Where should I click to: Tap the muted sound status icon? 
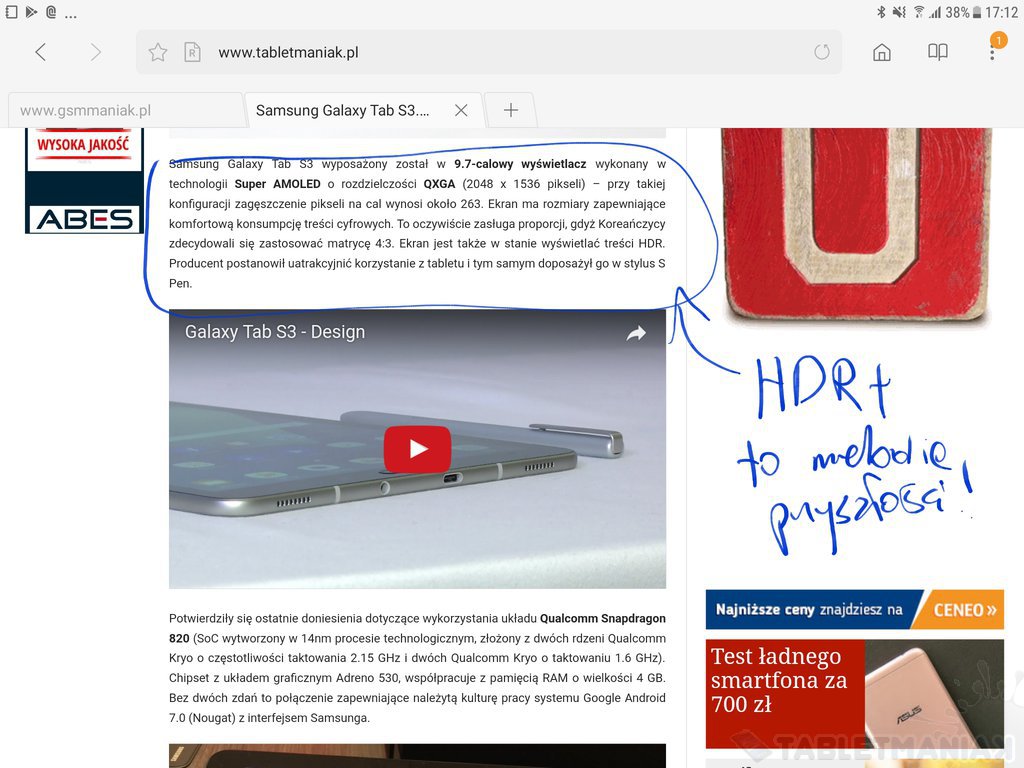click(899, 12)
